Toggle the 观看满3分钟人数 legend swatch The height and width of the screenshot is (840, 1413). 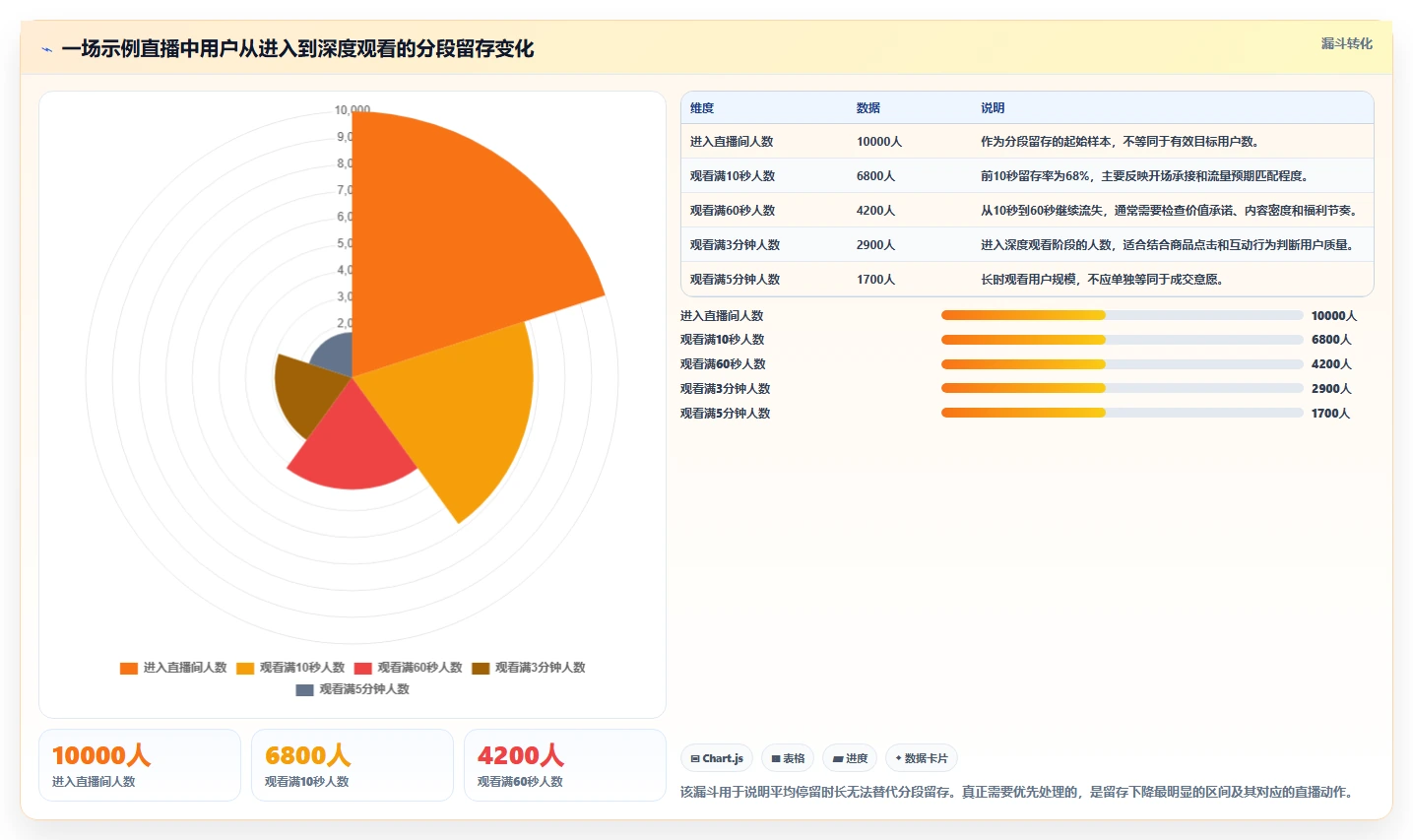click(481, 668)
